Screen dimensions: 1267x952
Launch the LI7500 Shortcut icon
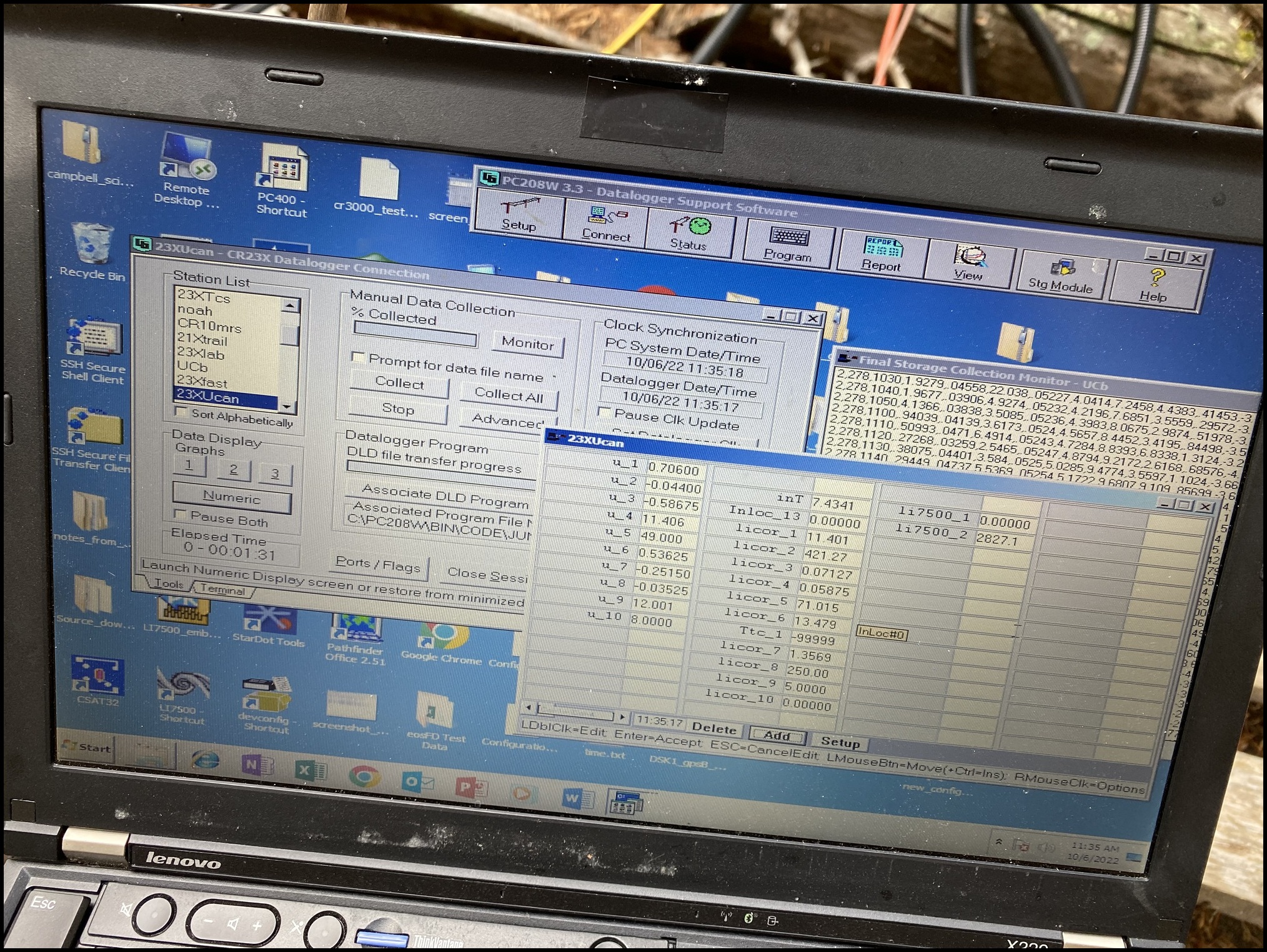[182, 696]
